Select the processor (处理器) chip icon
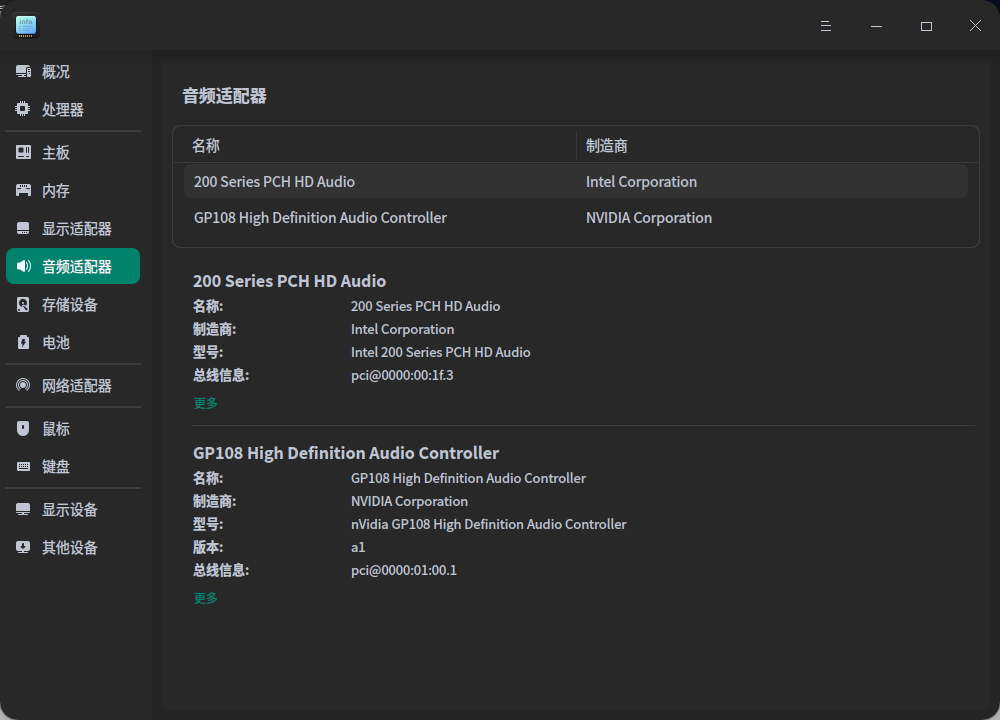Screen dimensions: 1000x720 click(23, 110)
